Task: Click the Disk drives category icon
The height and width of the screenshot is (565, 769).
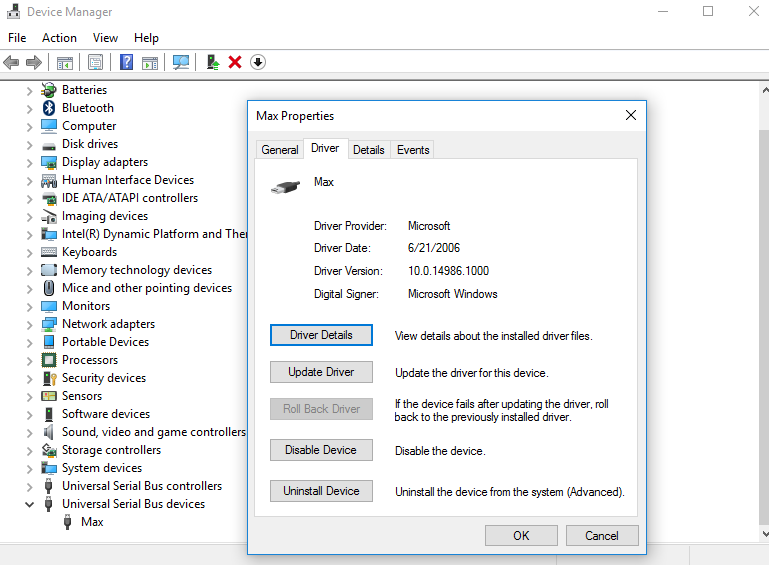Action: click(x=49, y=146)
